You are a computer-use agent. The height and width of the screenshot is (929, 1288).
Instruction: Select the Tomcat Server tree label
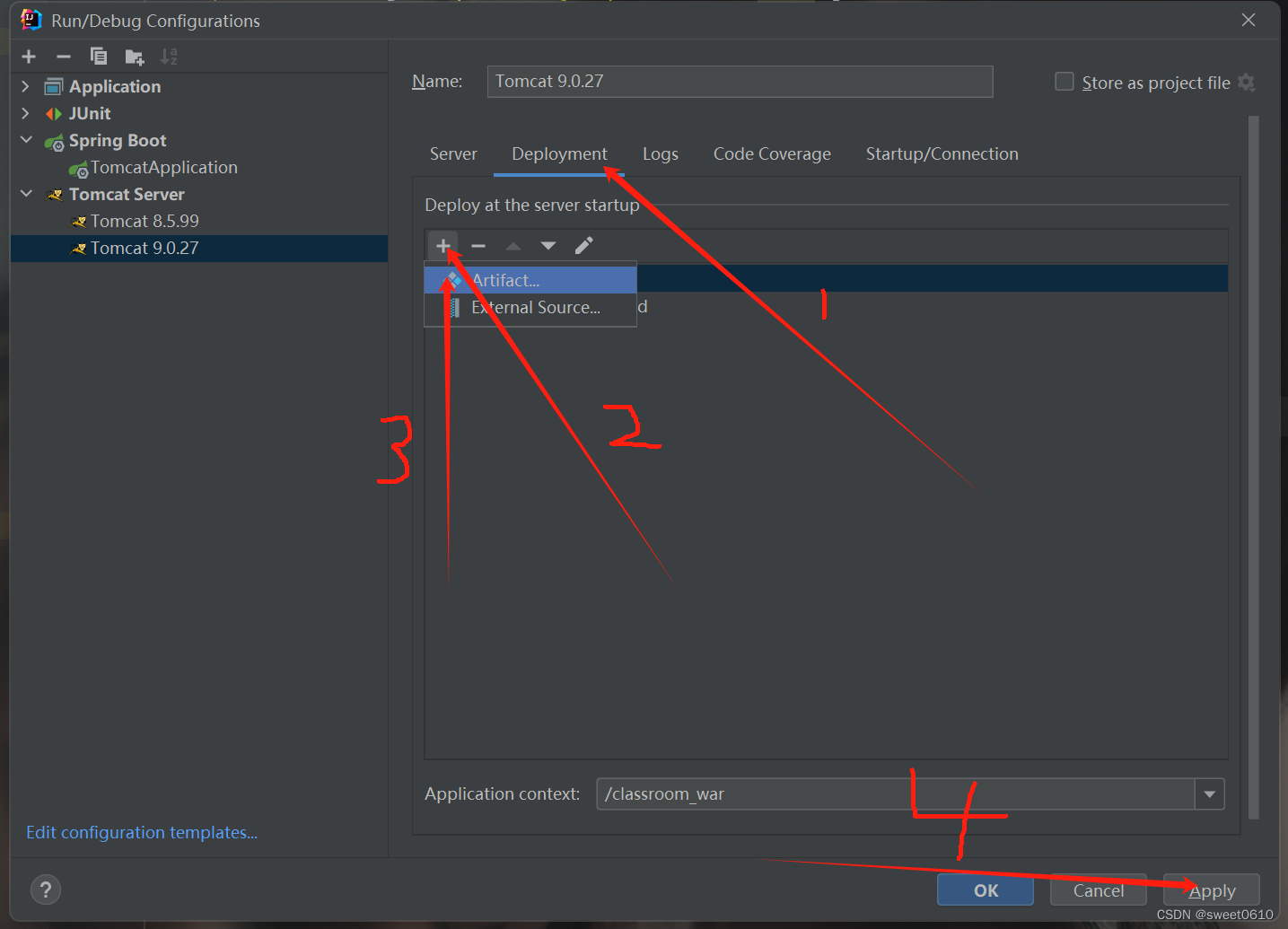[127, 194]
